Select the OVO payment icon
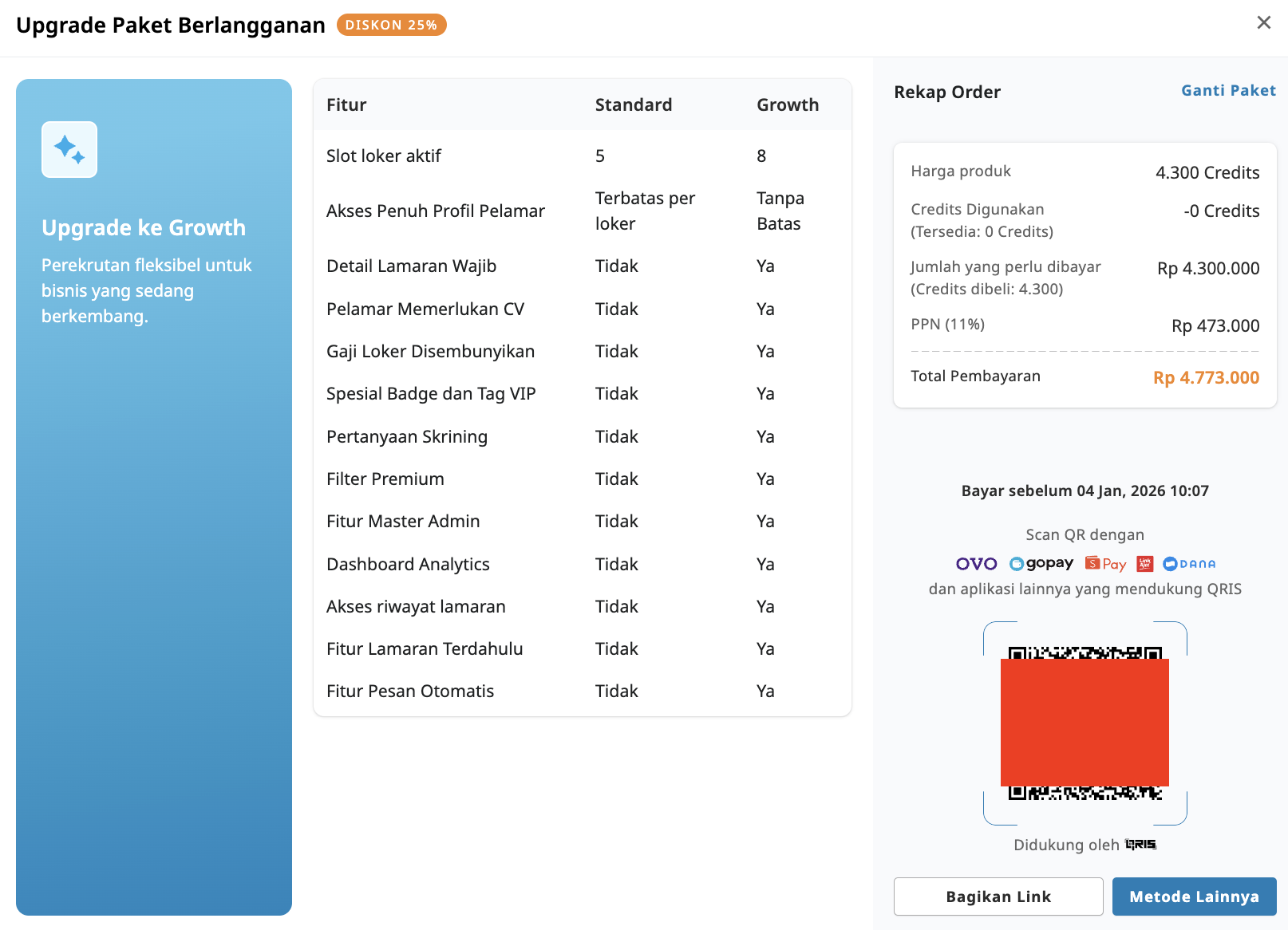 pyautogui.click(x=975, y=563)
